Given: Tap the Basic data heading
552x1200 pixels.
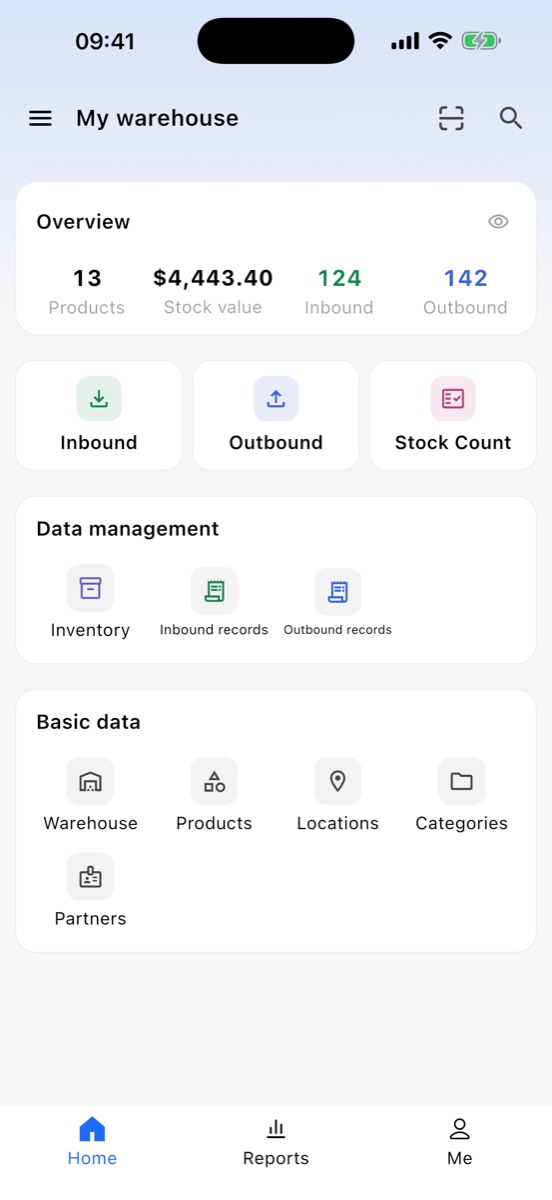Looking at the screenshot, I should pos(88,722).
